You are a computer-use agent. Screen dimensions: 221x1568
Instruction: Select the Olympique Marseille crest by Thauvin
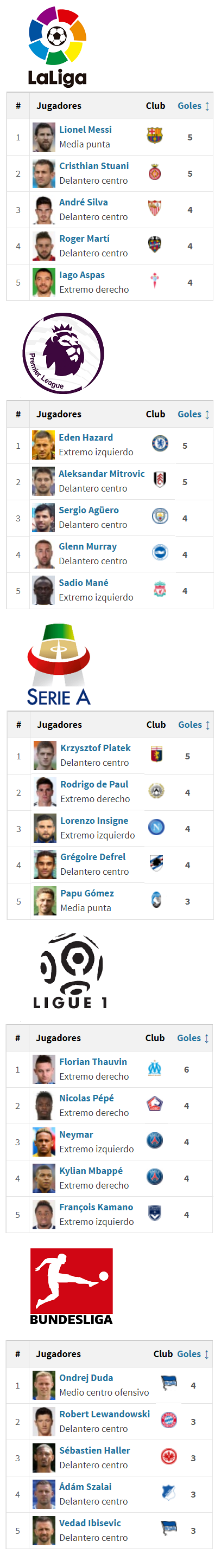coord(155,1068)
